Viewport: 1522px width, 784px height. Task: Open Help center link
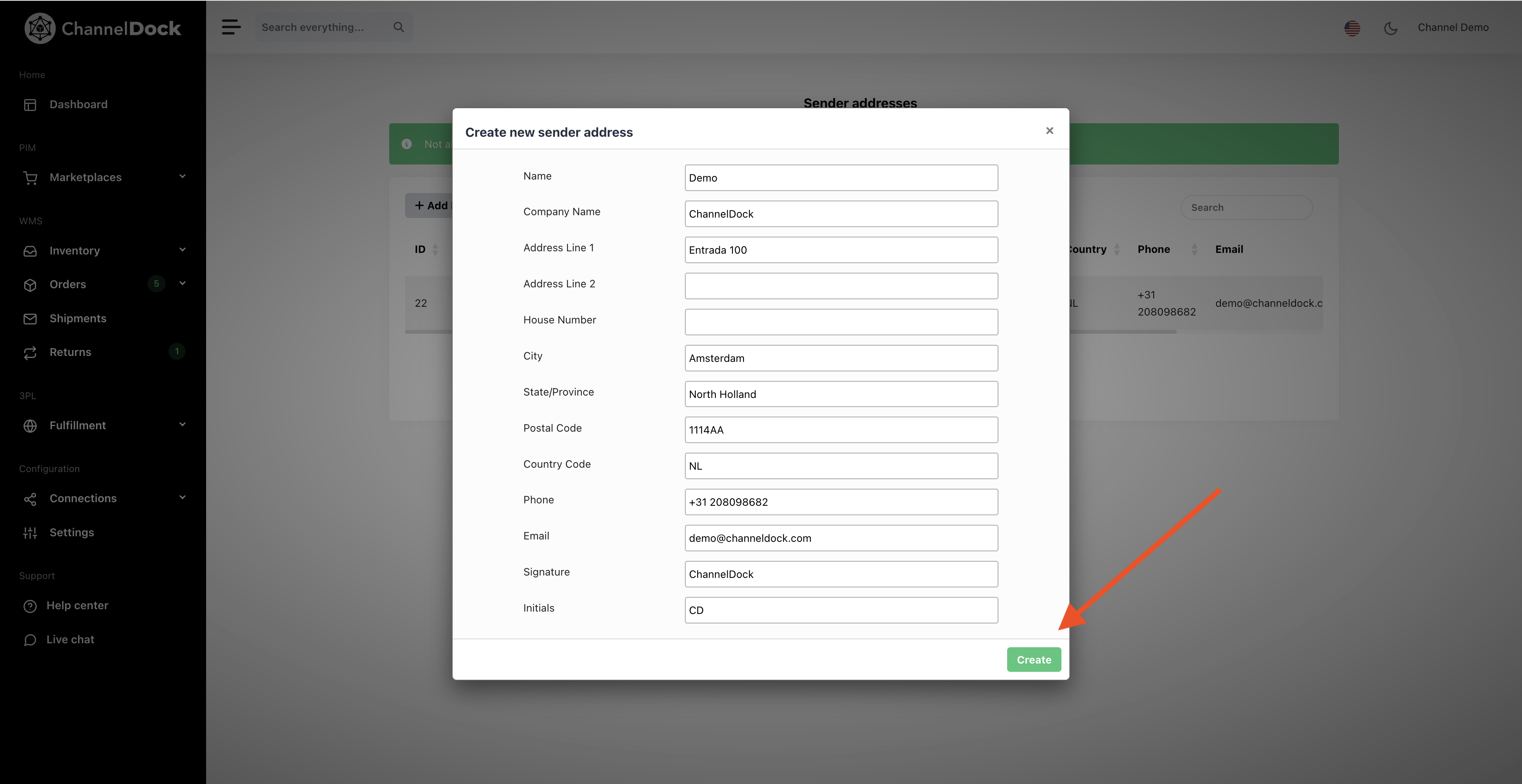(x=77, y=606)
